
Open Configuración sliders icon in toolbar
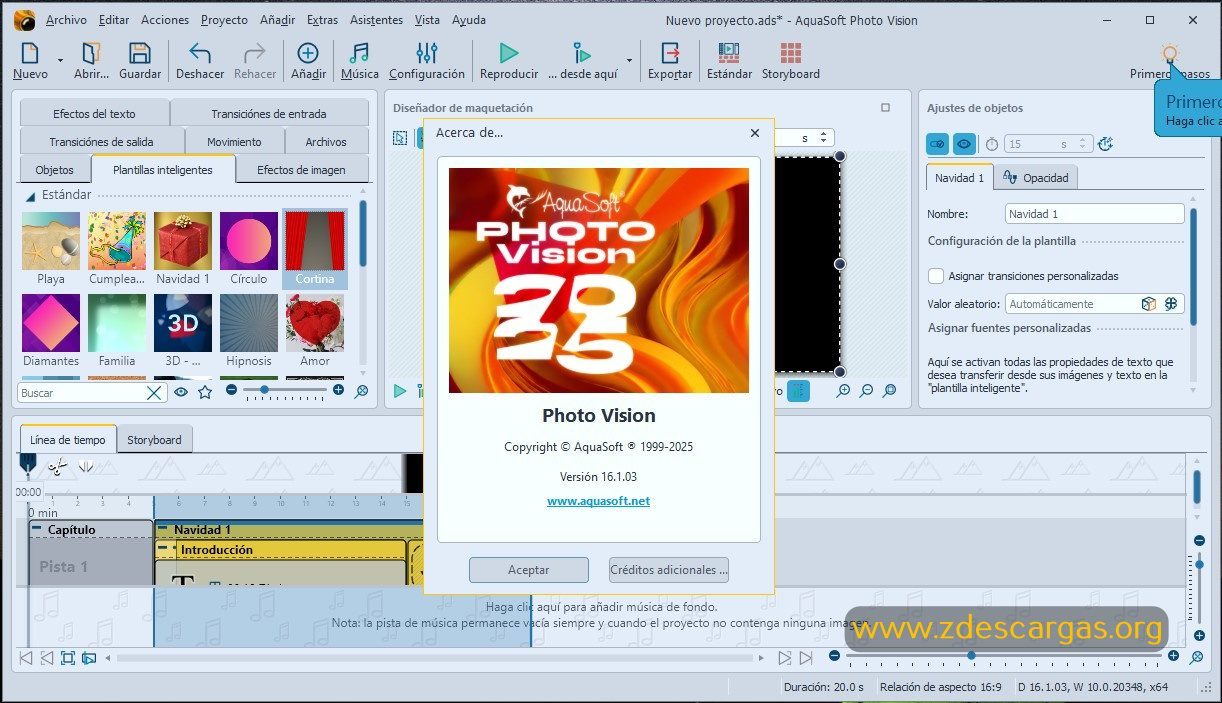point(427,53)
